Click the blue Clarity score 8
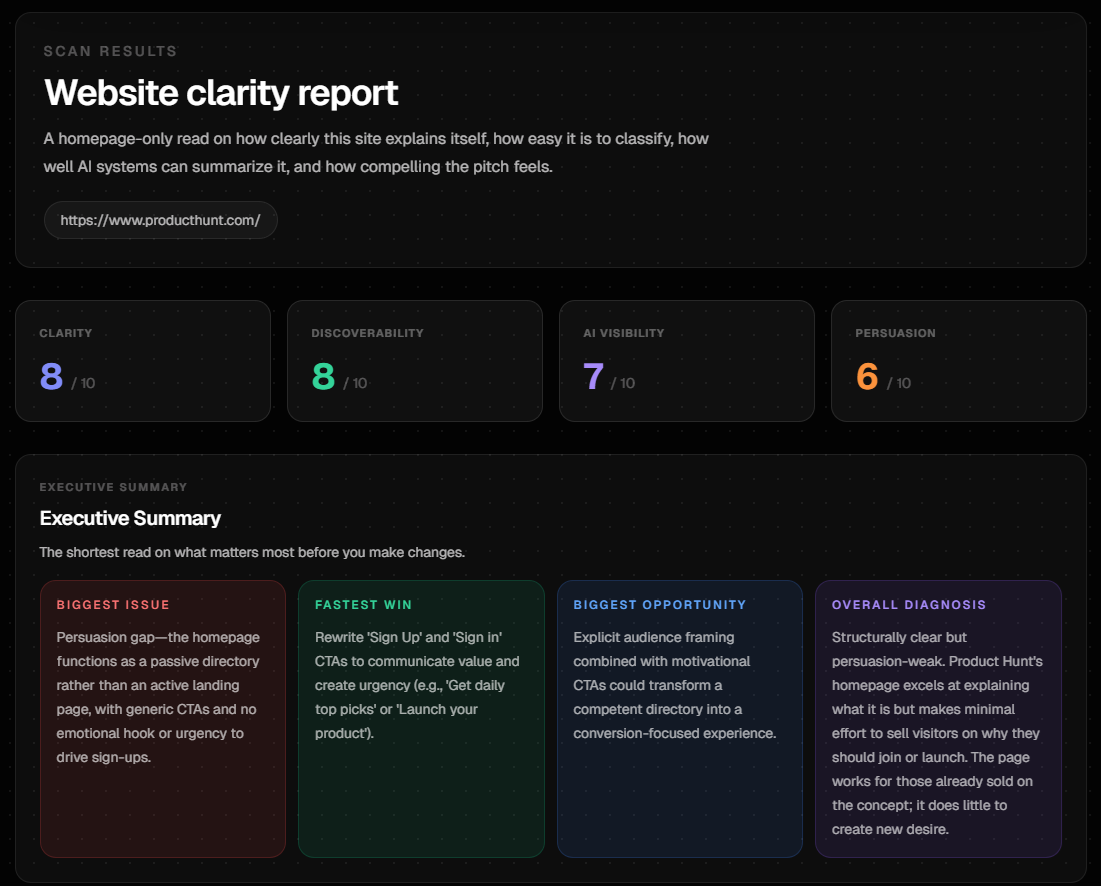The image size is (1101, 886). 51,376
